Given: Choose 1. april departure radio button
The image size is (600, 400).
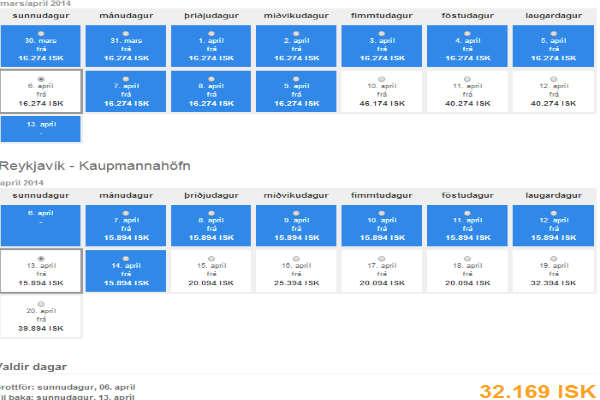Looking at the screenshot, I should coord(211,31).
